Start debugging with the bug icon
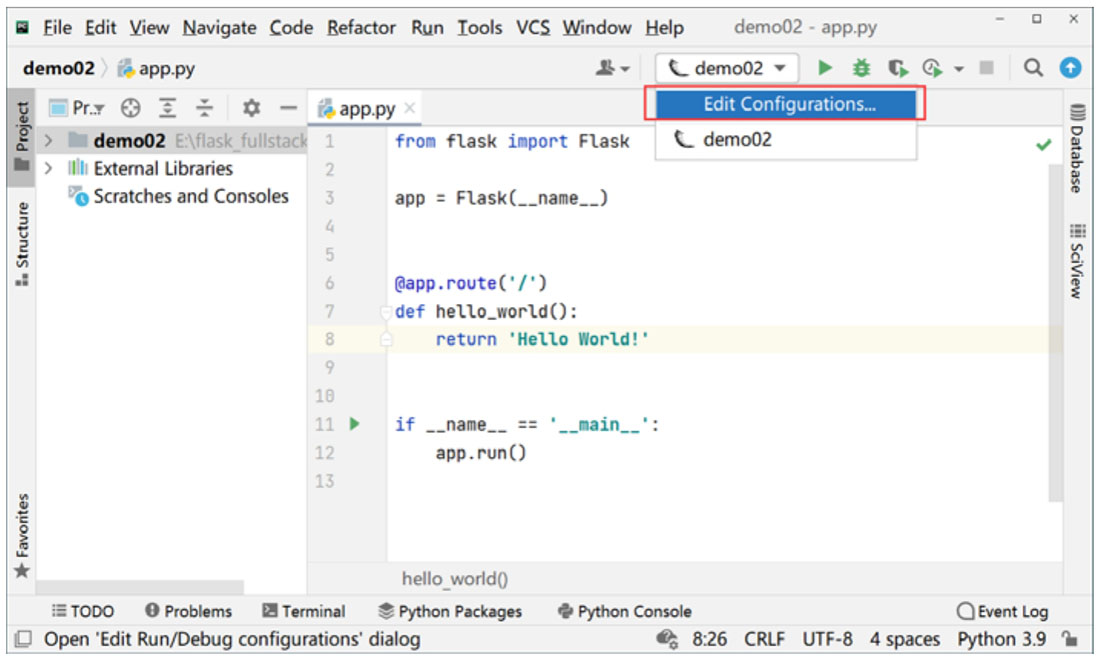The image size is (1100, 667). pos(861,68)
